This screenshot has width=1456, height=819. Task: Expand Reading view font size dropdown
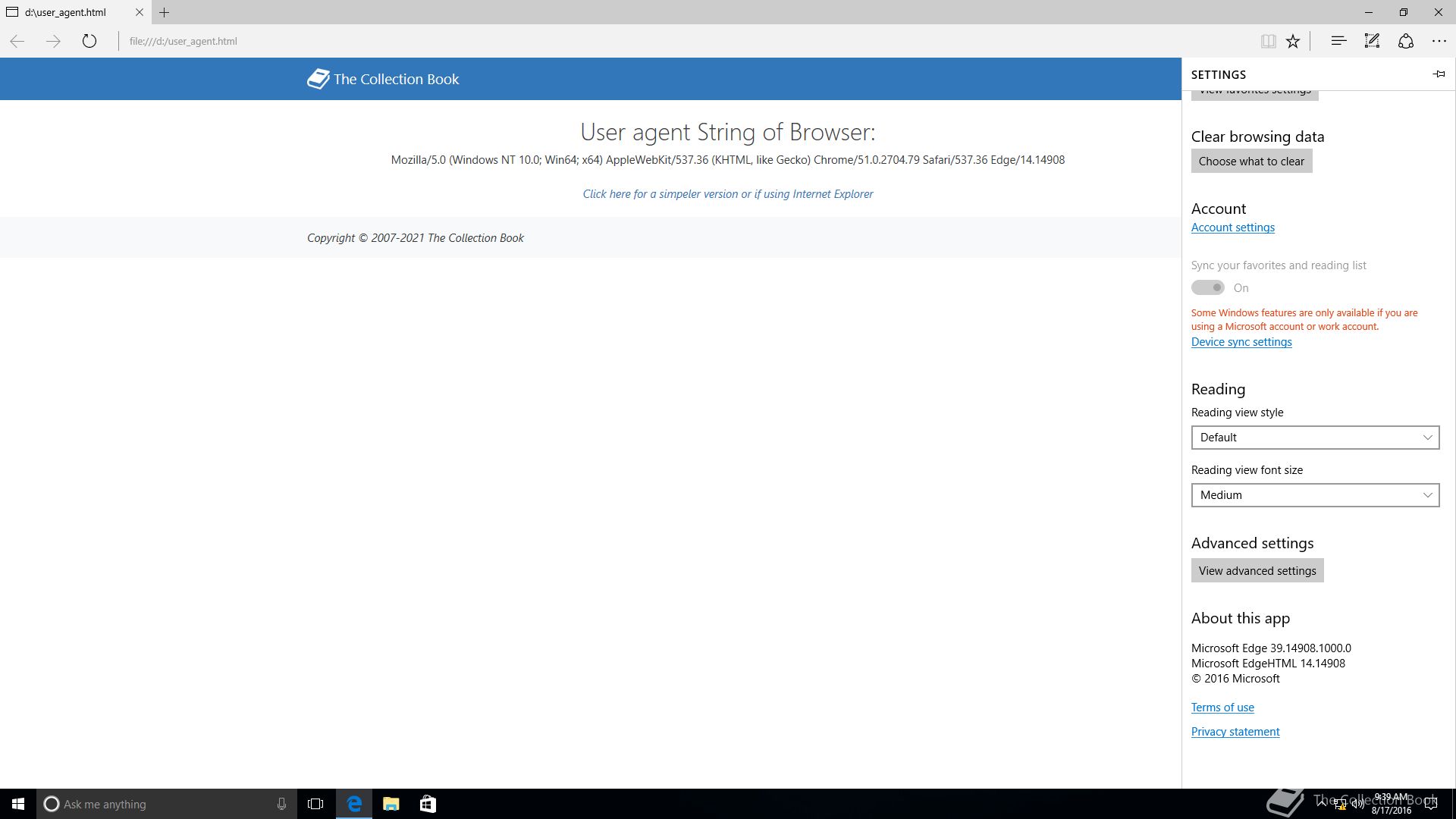[x=1315, y=495]
